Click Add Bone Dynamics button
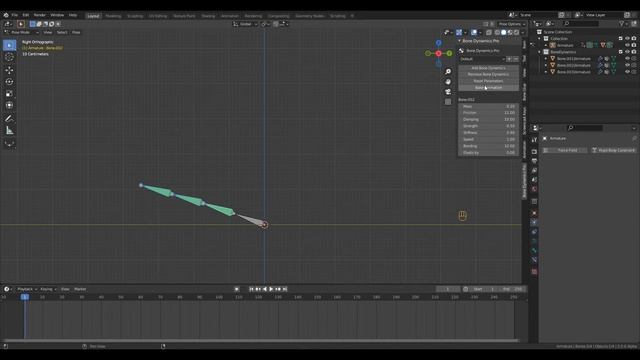Viewport: 640px width, 360px height. tap(488, 68)
